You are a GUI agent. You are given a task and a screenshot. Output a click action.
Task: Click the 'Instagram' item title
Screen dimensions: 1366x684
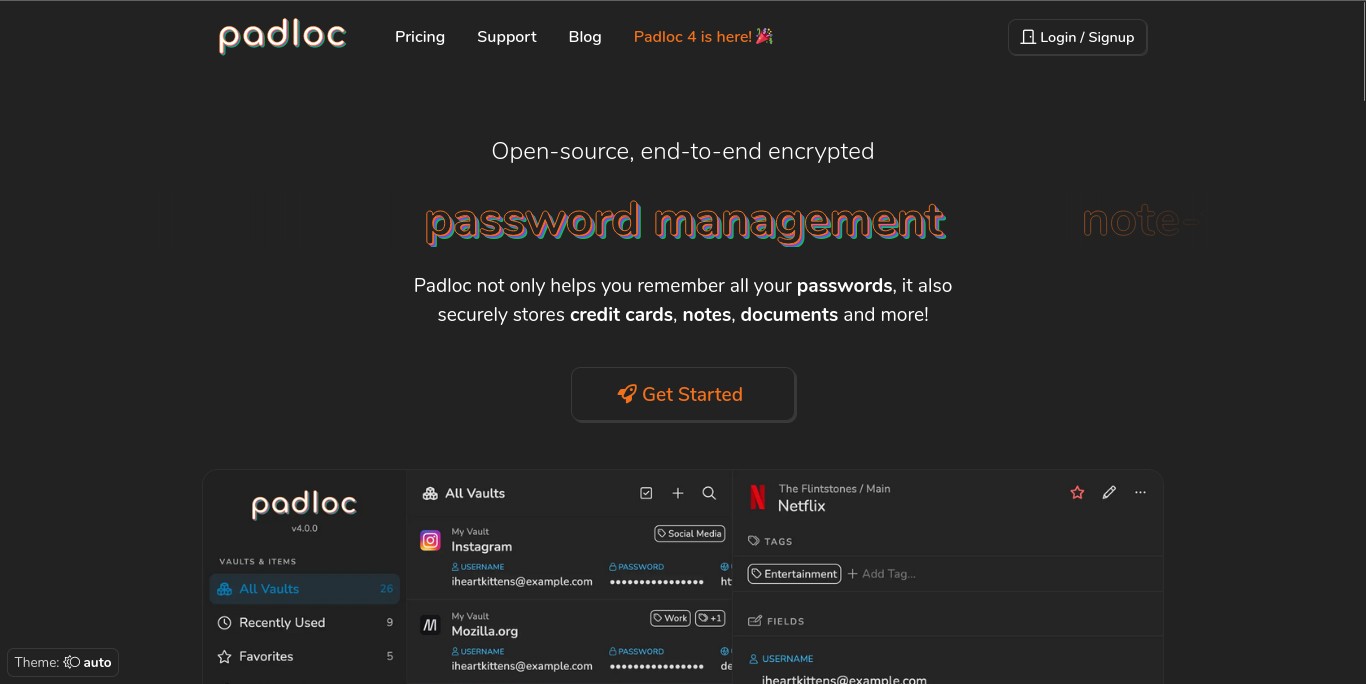(482, 547)
